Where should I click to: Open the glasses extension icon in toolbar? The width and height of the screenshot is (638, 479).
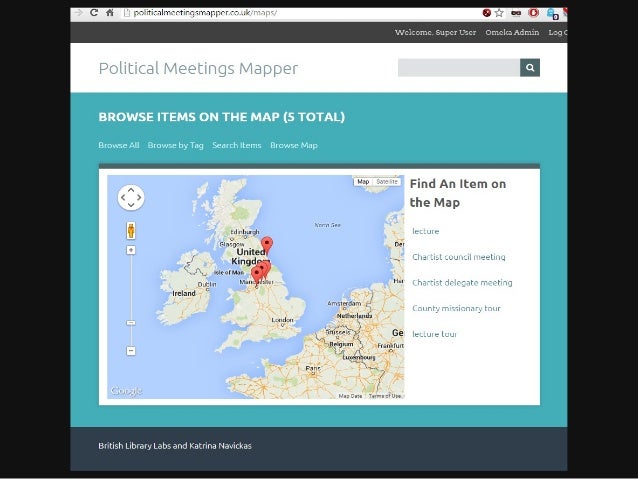pos(516,13)
